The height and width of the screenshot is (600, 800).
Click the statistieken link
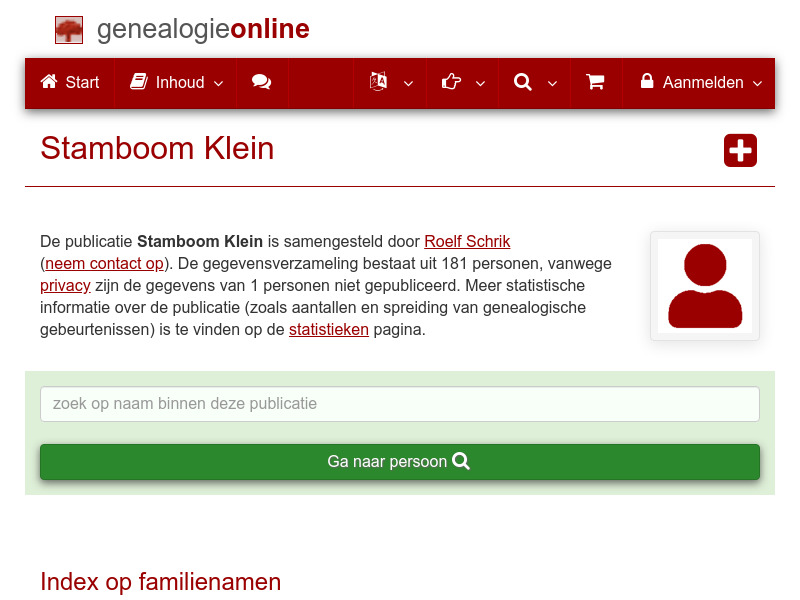[x=329, y=329]
